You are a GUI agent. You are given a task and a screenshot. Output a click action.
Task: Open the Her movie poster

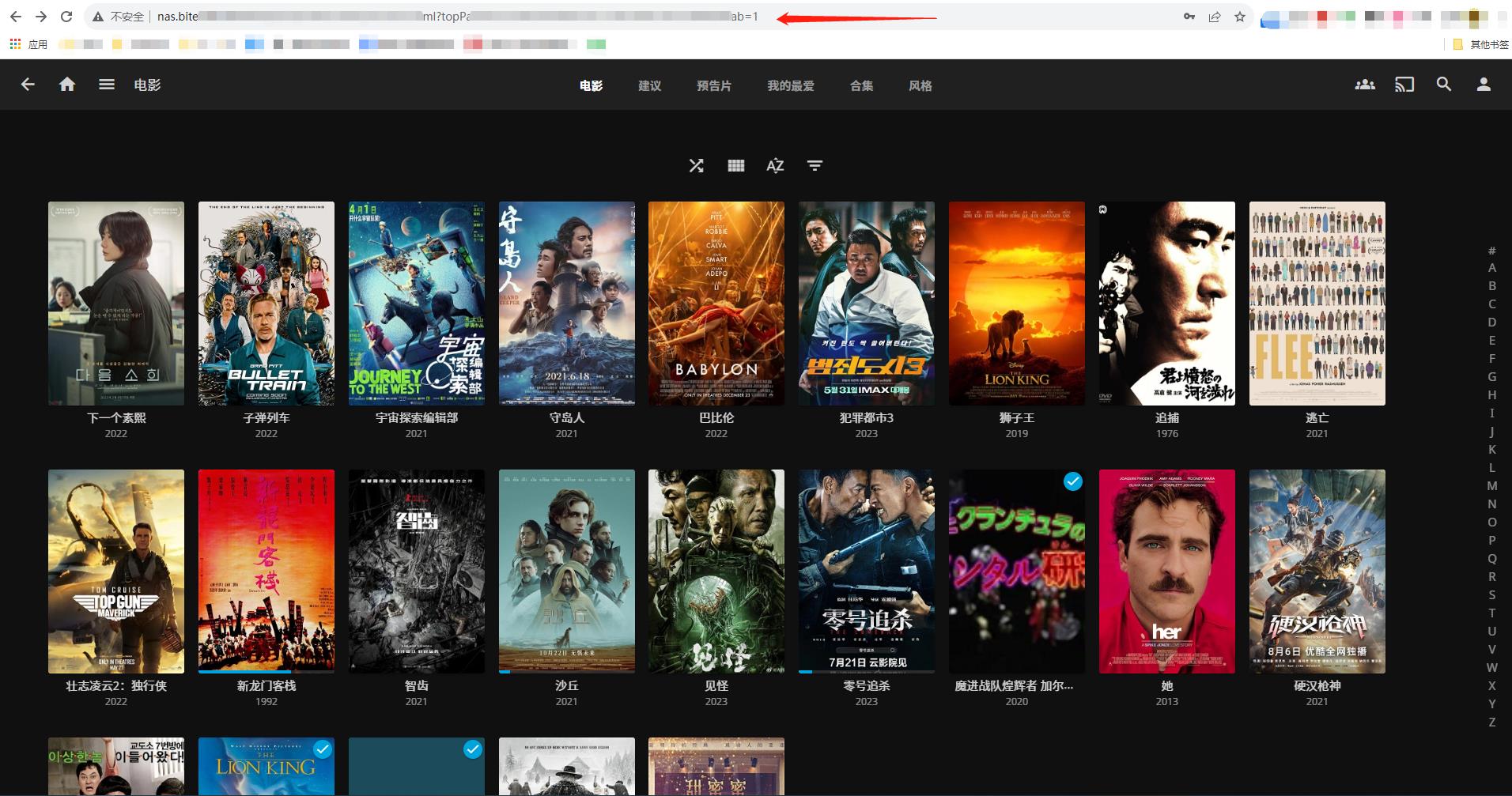[1167, 572]
